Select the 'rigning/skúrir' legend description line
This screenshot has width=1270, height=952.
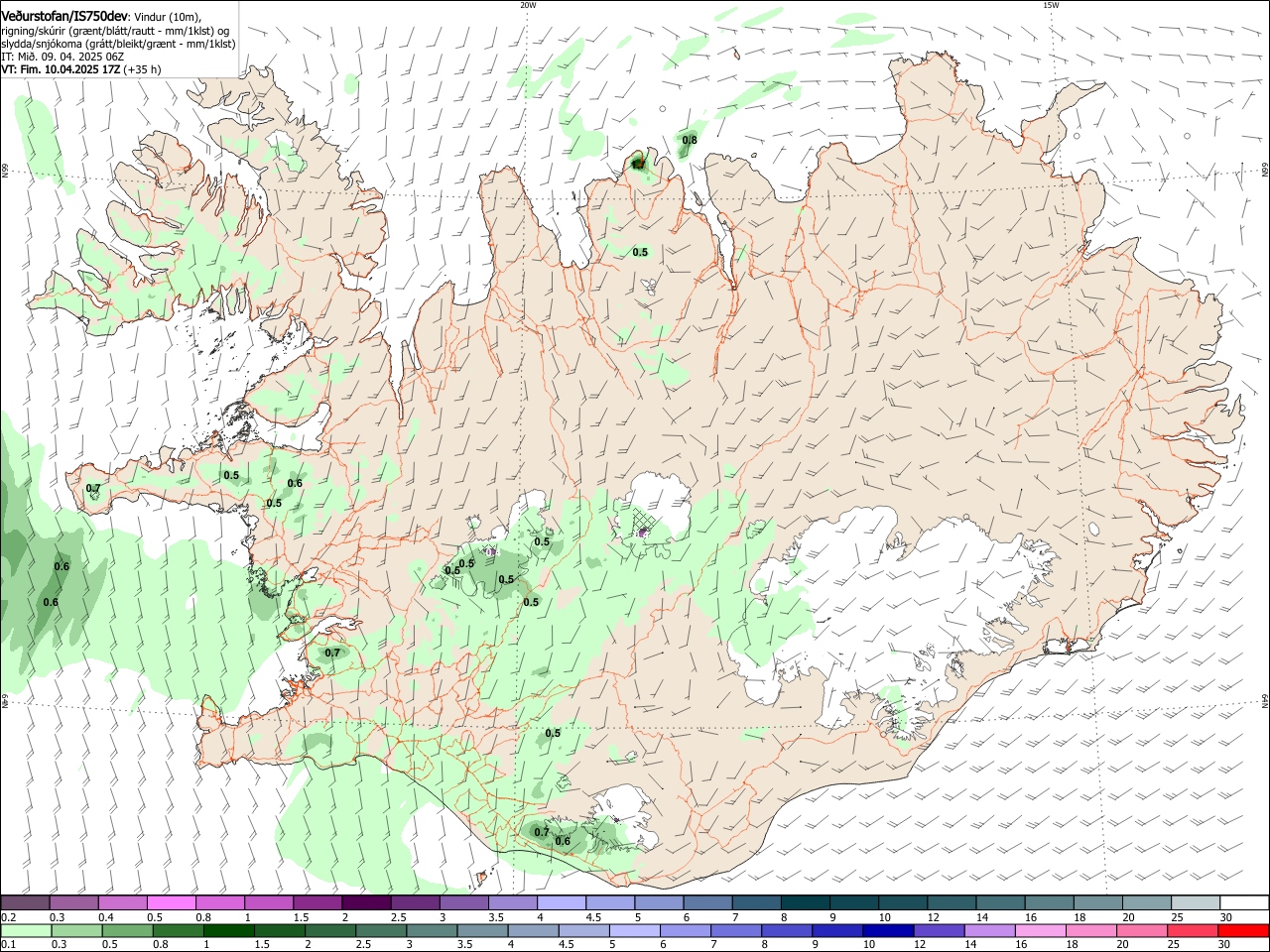[x=115, y=31]
